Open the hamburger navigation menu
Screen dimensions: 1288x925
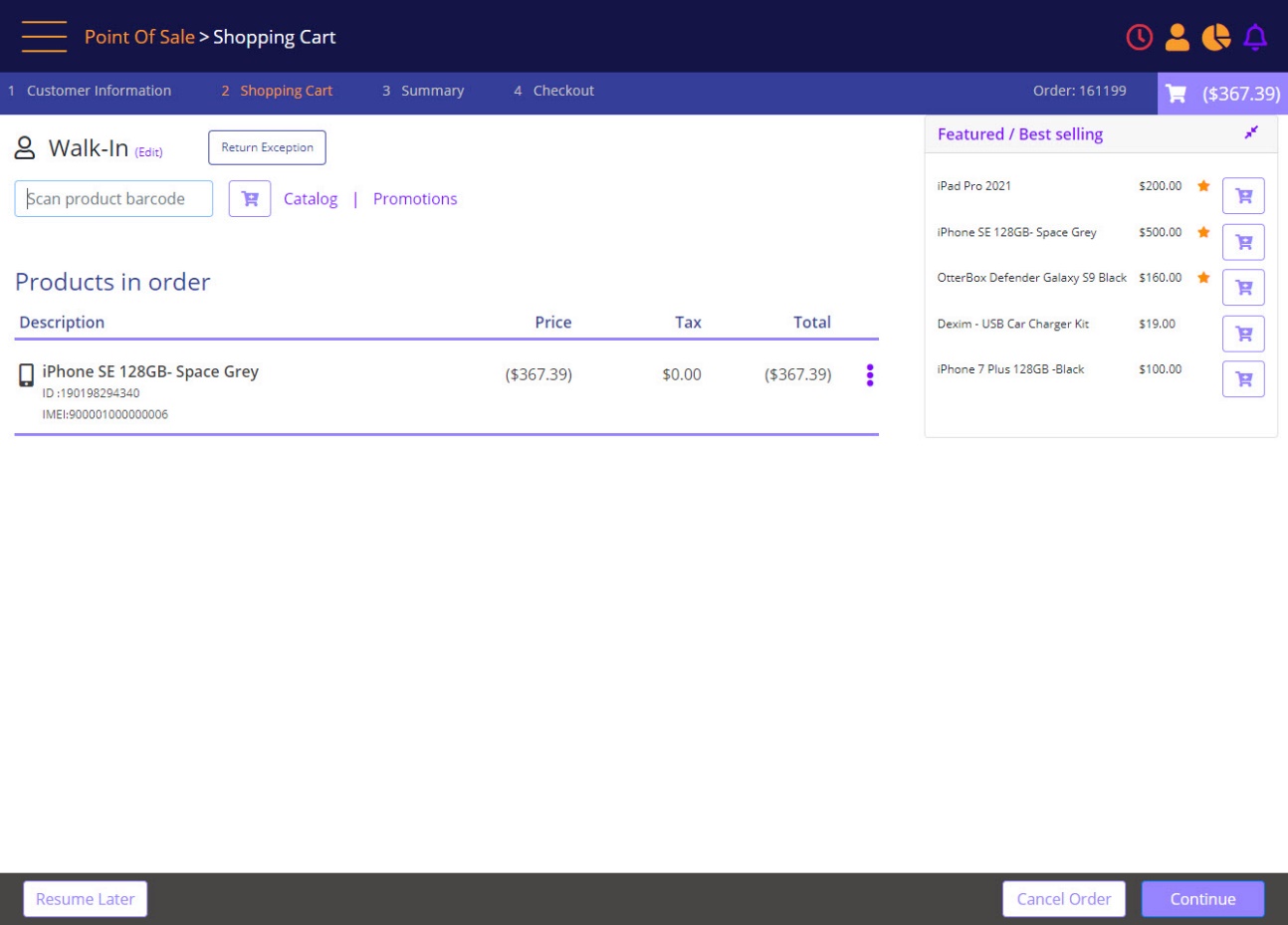coord(44,37)
